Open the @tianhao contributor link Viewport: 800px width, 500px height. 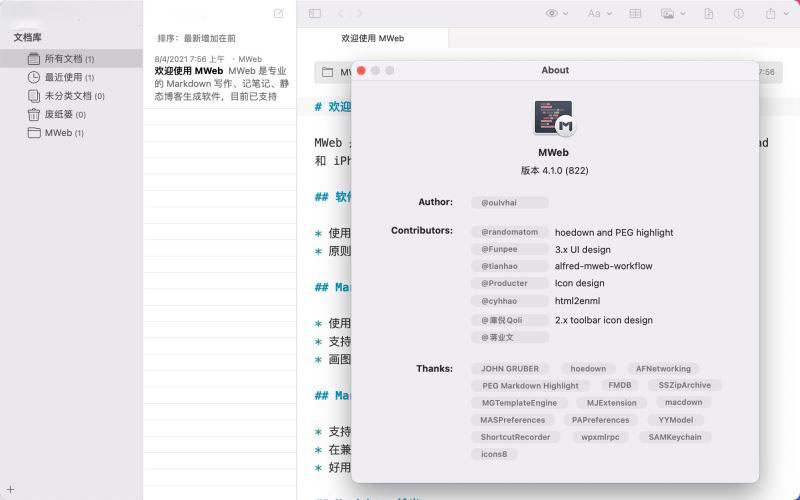[510, 266]
